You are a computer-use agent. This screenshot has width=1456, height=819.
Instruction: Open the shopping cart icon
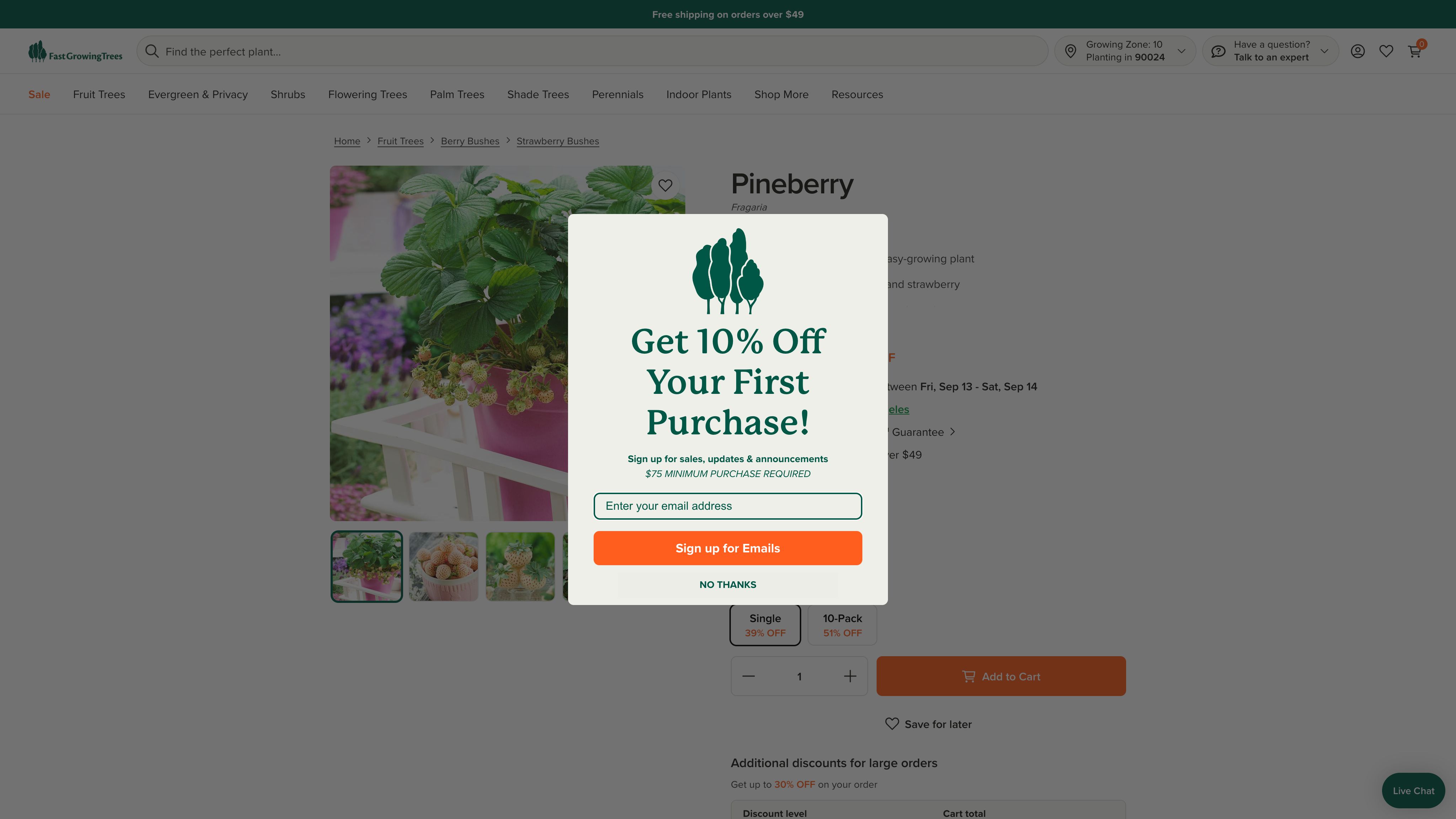[1415, 52]
